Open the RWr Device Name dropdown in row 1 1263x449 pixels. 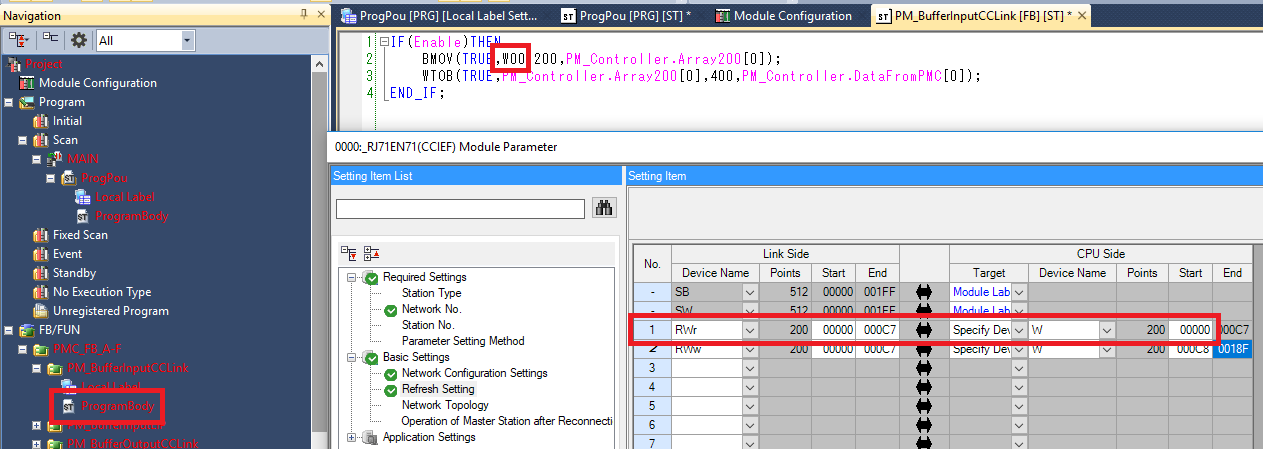point(749,330)
